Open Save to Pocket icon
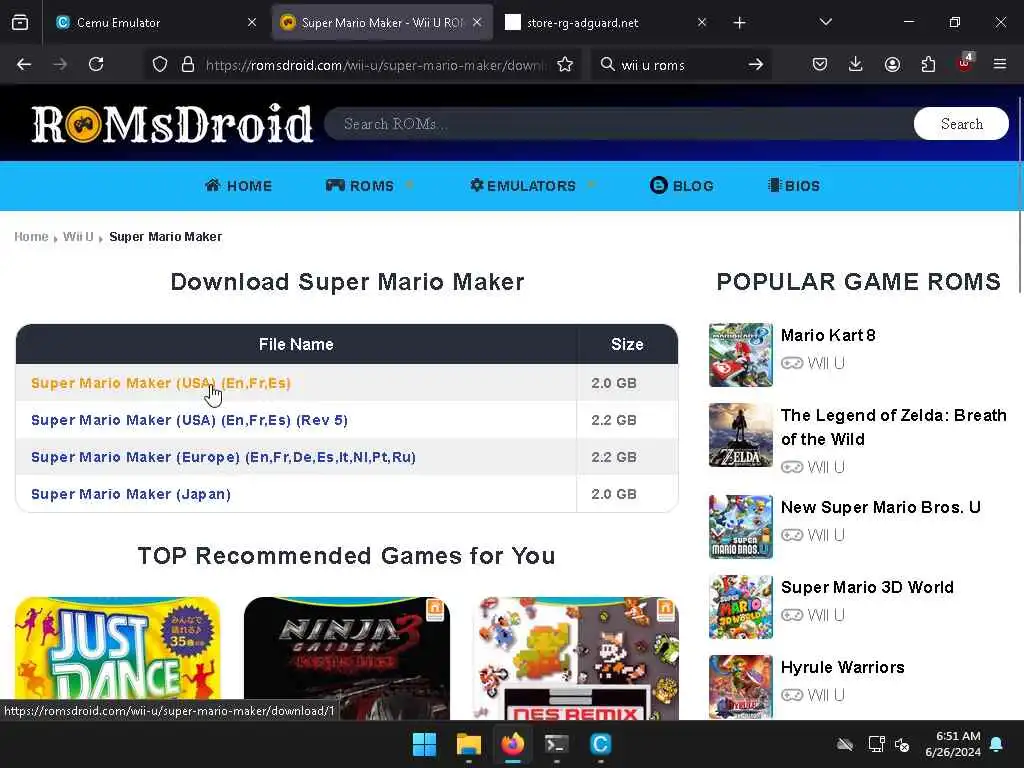The width and height of the screenshot is (1024, 768). click(x=820, y=64)
